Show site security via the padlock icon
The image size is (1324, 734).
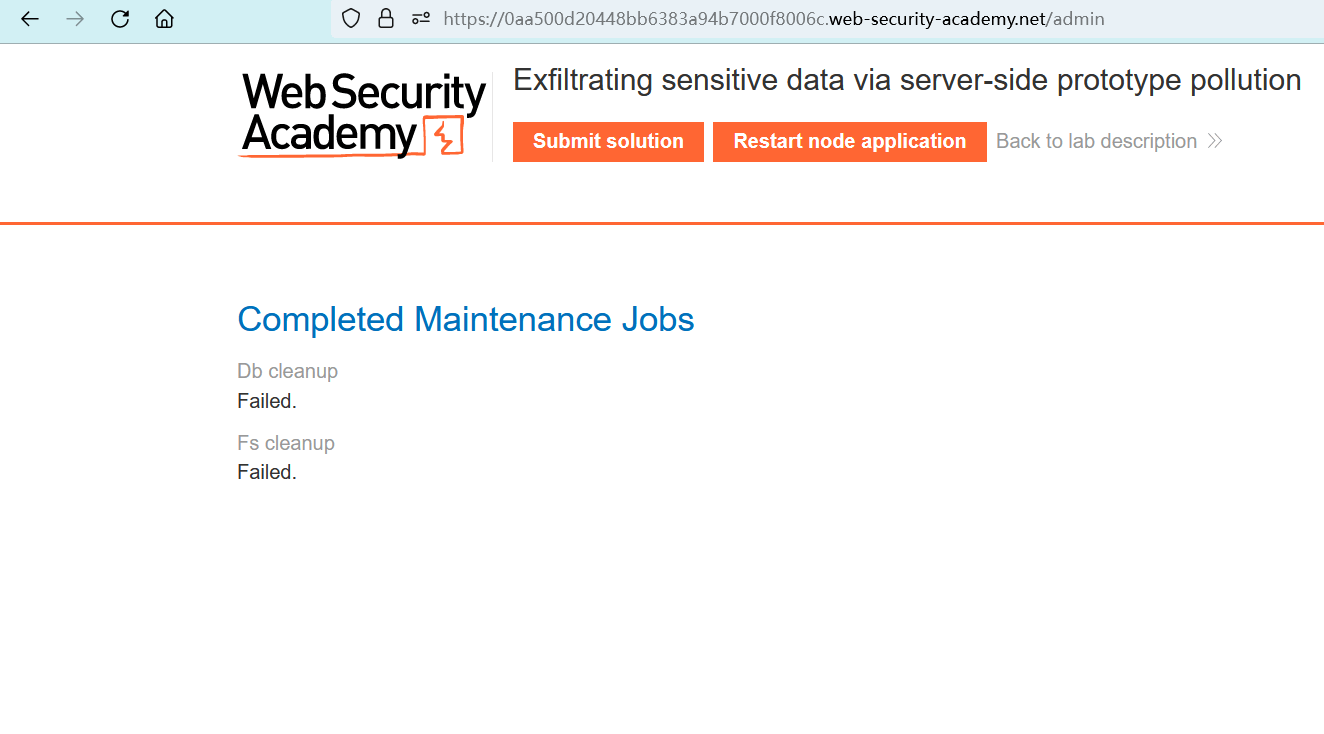pyautogui.click(x=385, y=19)
